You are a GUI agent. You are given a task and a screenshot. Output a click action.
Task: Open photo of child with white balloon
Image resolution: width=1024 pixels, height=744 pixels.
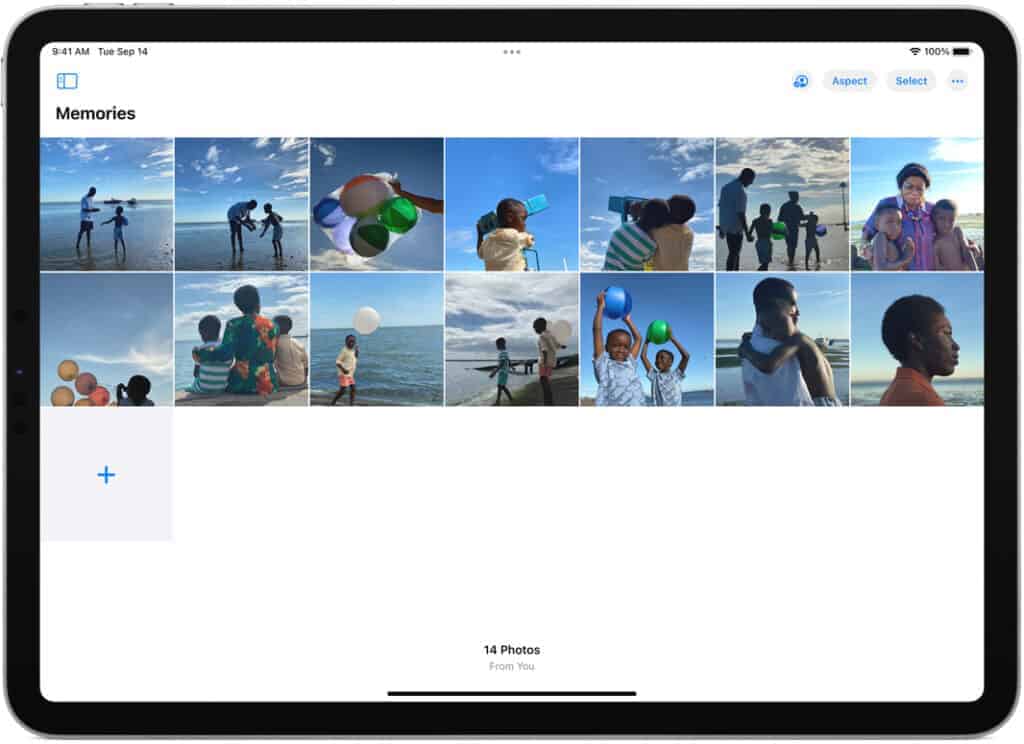pos(376,340)
